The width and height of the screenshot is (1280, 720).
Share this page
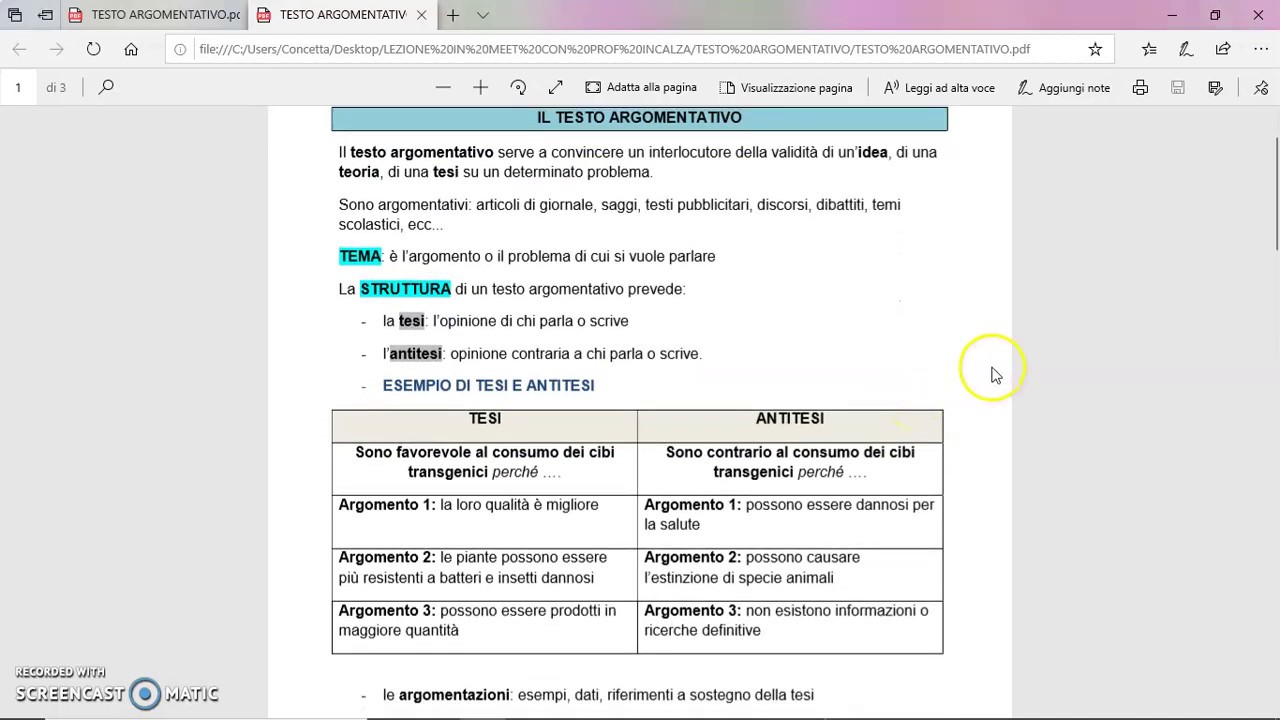[x=1223, y=49]
